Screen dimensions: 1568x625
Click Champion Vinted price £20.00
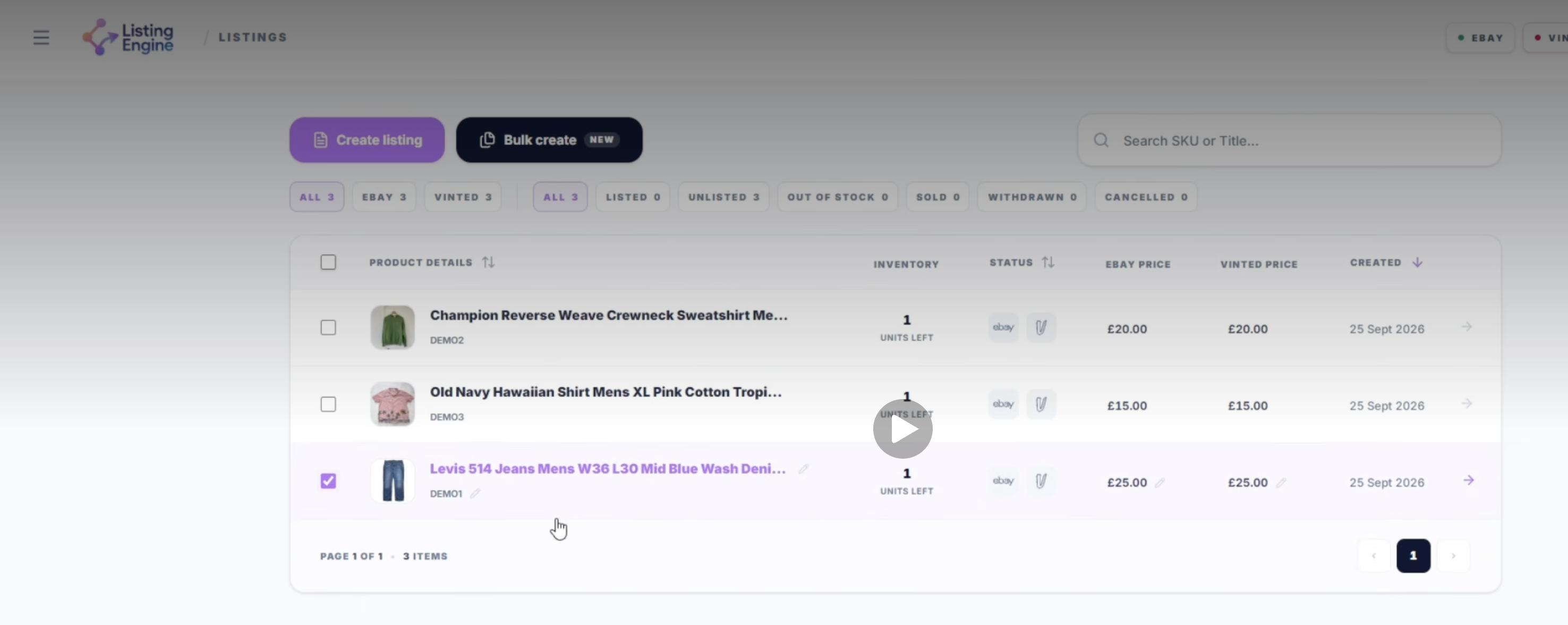tap(1248, 330)
